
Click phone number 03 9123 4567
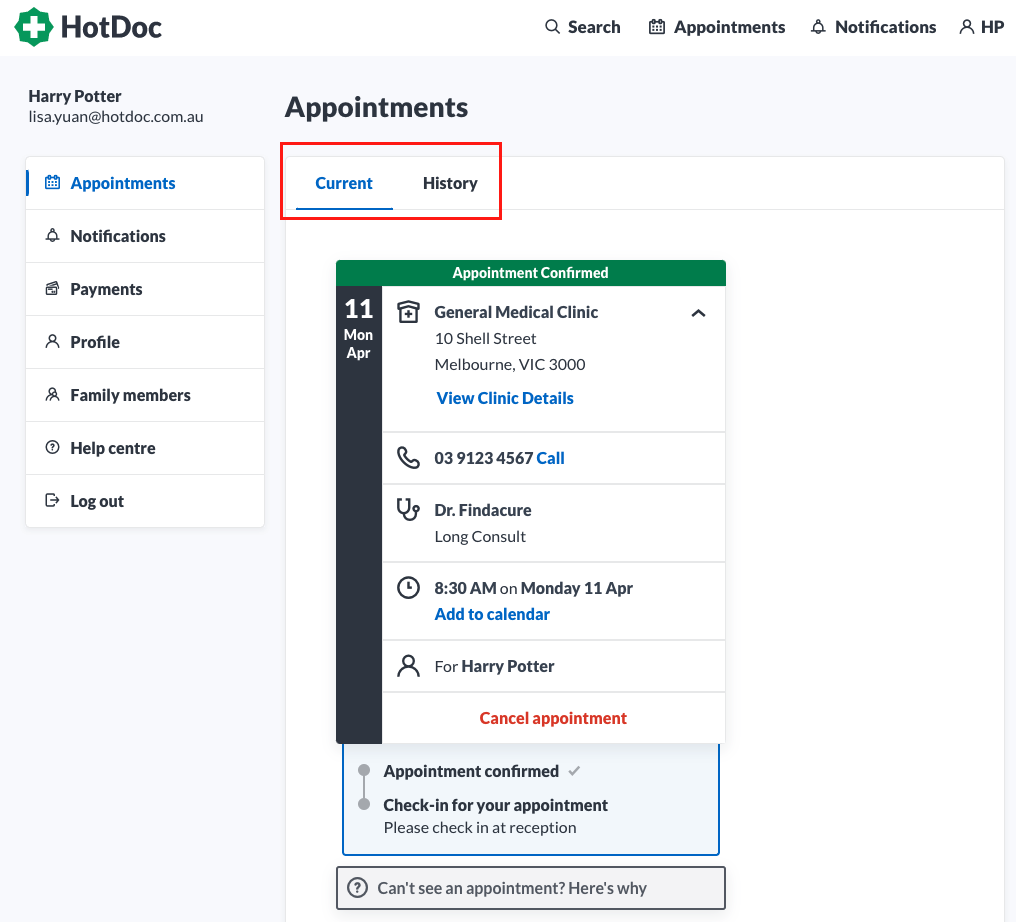(483, 458)
